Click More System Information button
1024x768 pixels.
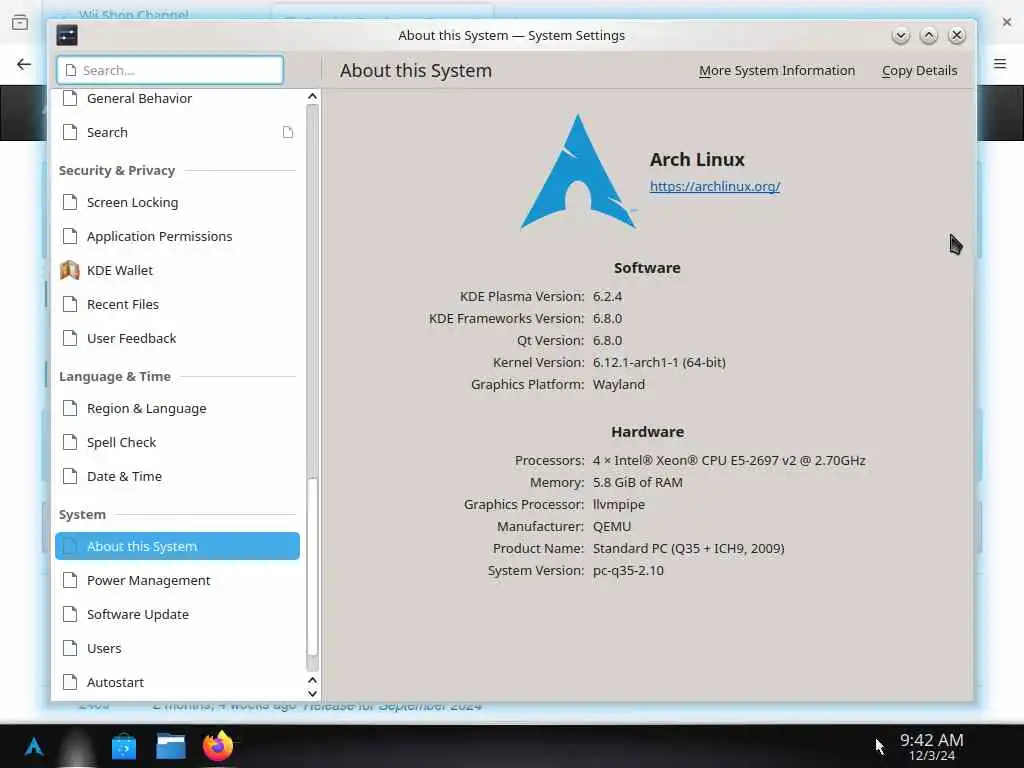[776, 71]
